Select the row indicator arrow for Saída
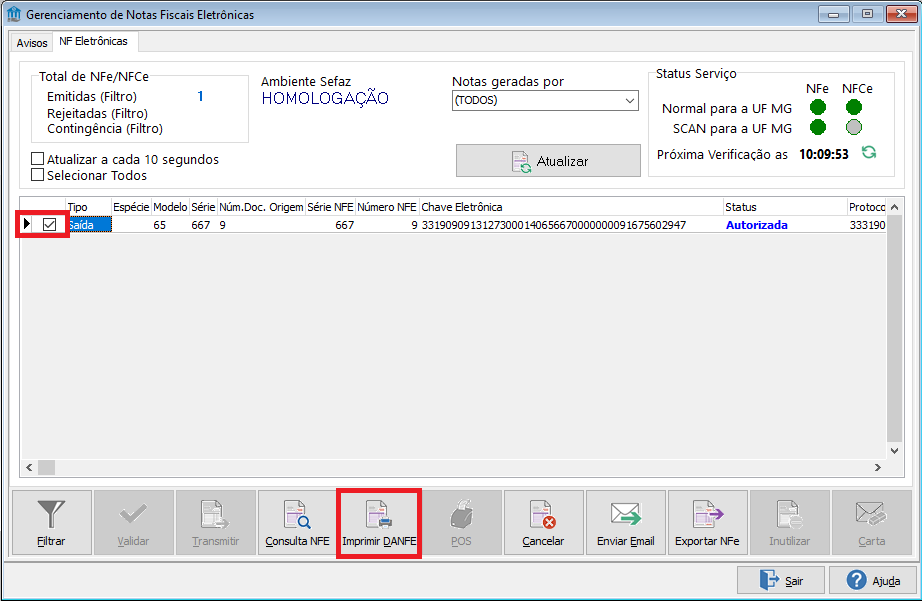 point(26,224)
